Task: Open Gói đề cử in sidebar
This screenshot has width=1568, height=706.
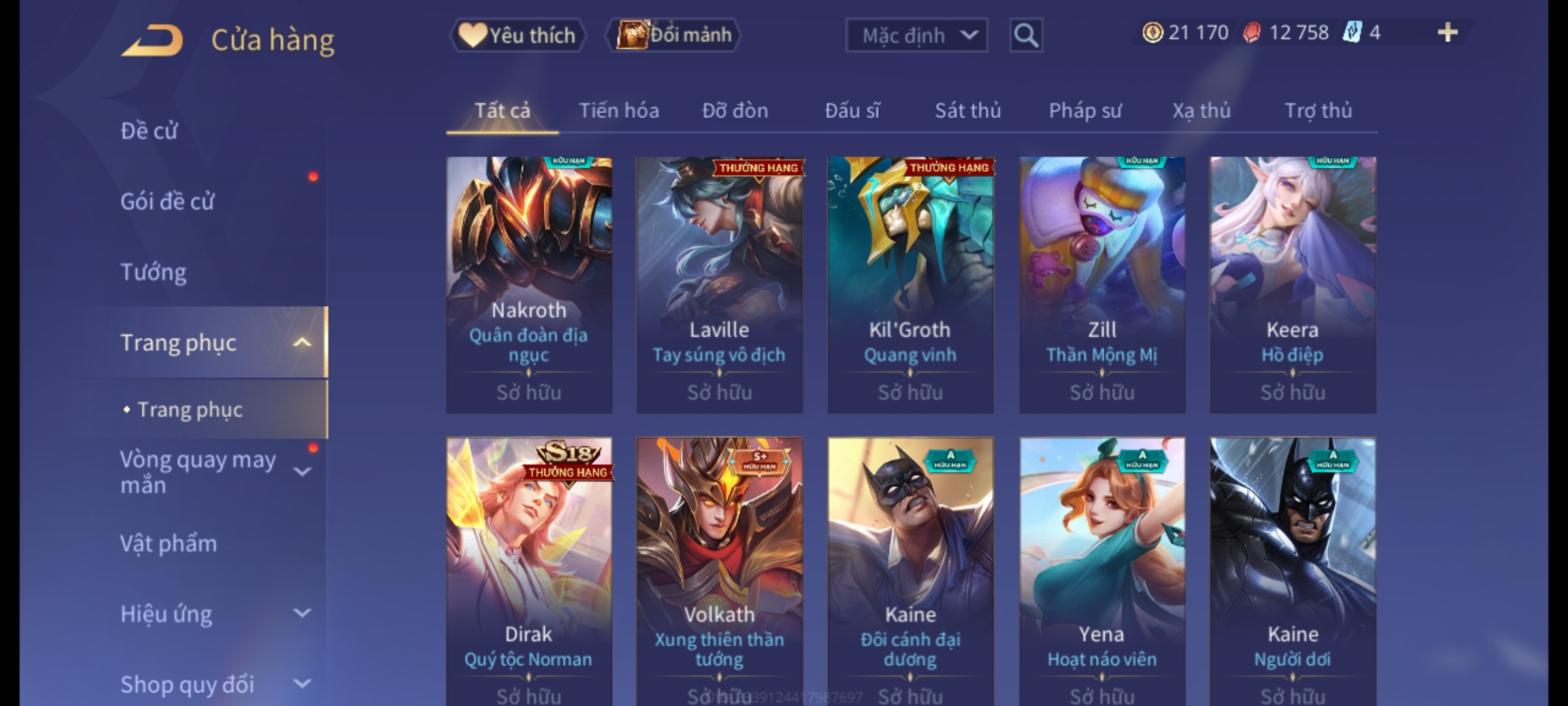Action: tap(167, 201)
